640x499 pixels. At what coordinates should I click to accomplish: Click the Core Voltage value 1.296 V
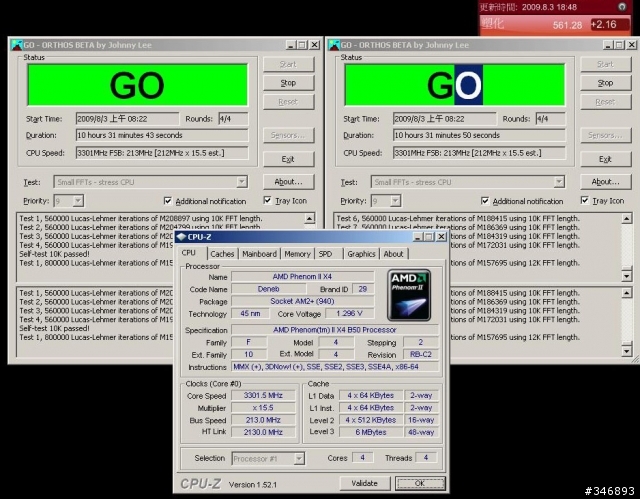coord(349,314)
